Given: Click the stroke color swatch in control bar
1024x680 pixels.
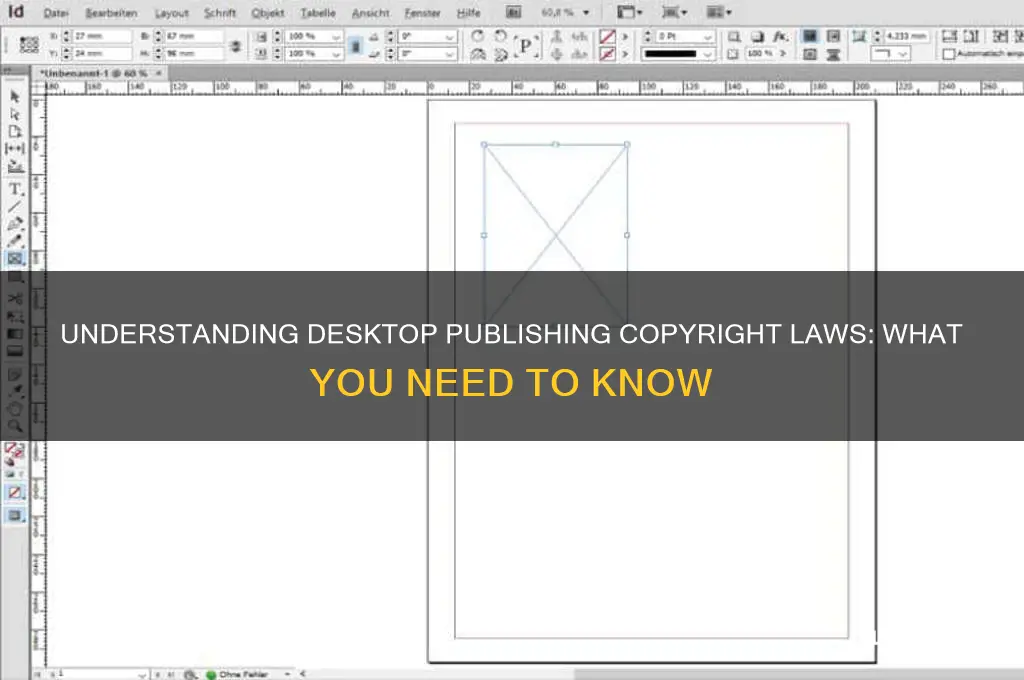Looking at the screenshot, I should (607, 54).
